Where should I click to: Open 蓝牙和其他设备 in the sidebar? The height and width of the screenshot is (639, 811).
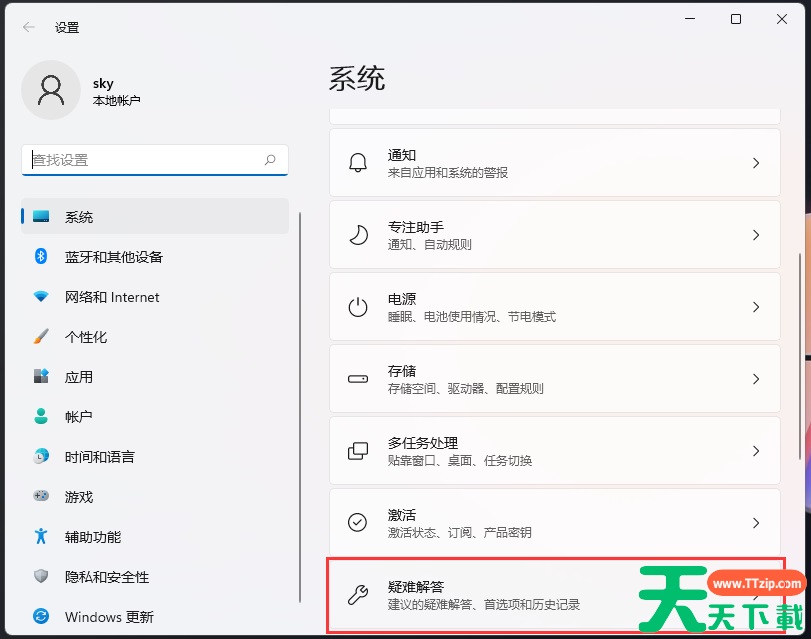pos(155,256)
